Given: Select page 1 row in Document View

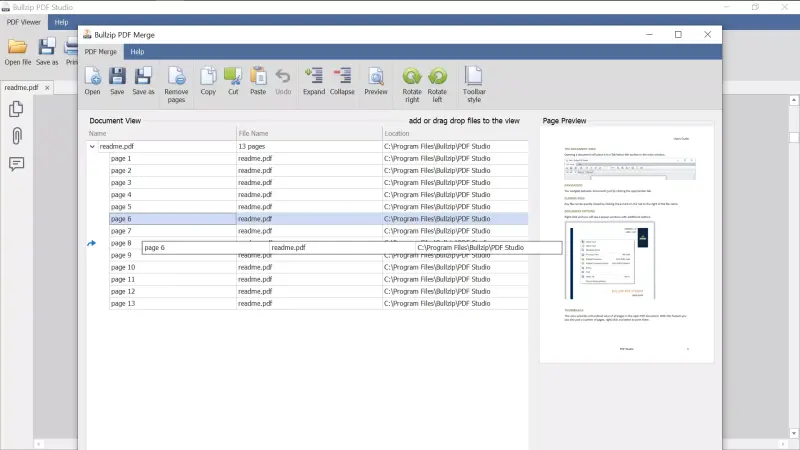Looking at the screenshot, I should point(319,159).
